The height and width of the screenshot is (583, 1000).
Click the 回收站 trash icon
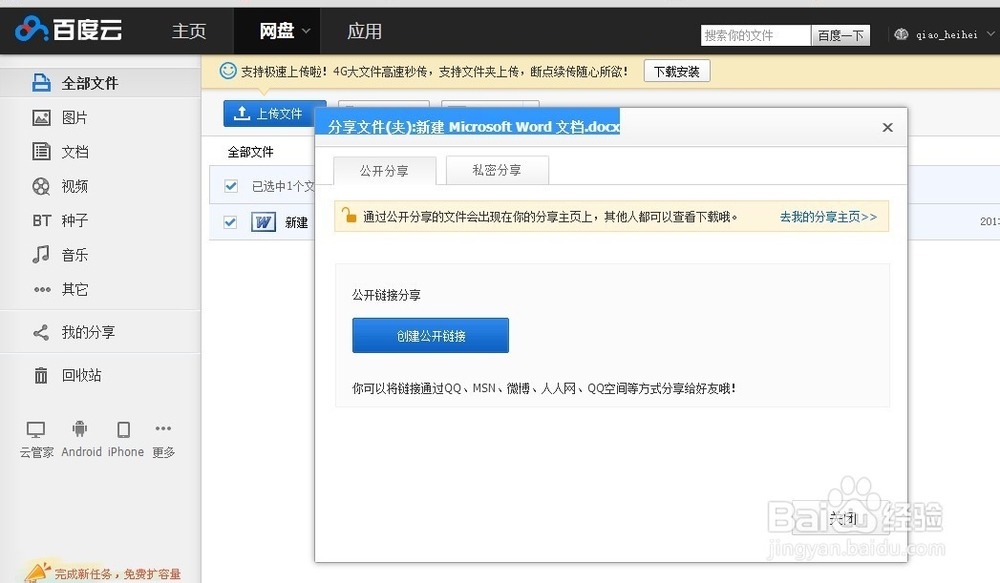pyautogui.click(x=41, y=375)
